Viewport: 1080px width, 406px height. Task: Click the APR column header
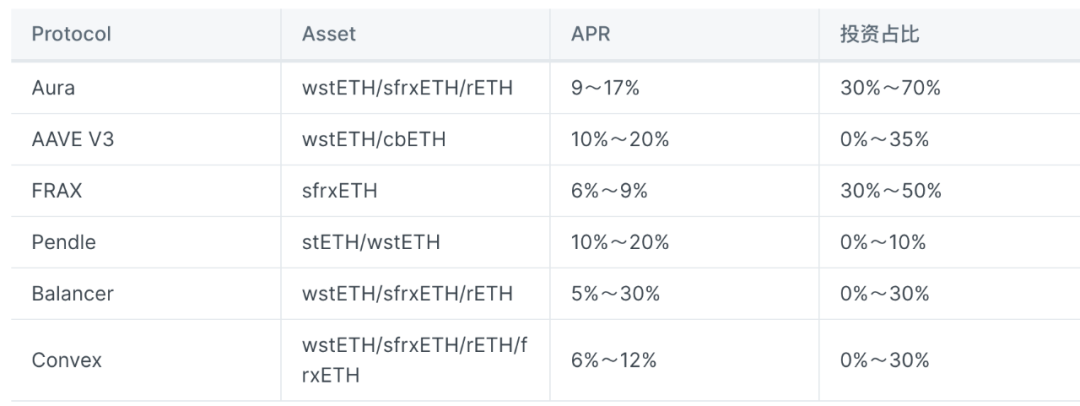590,34
